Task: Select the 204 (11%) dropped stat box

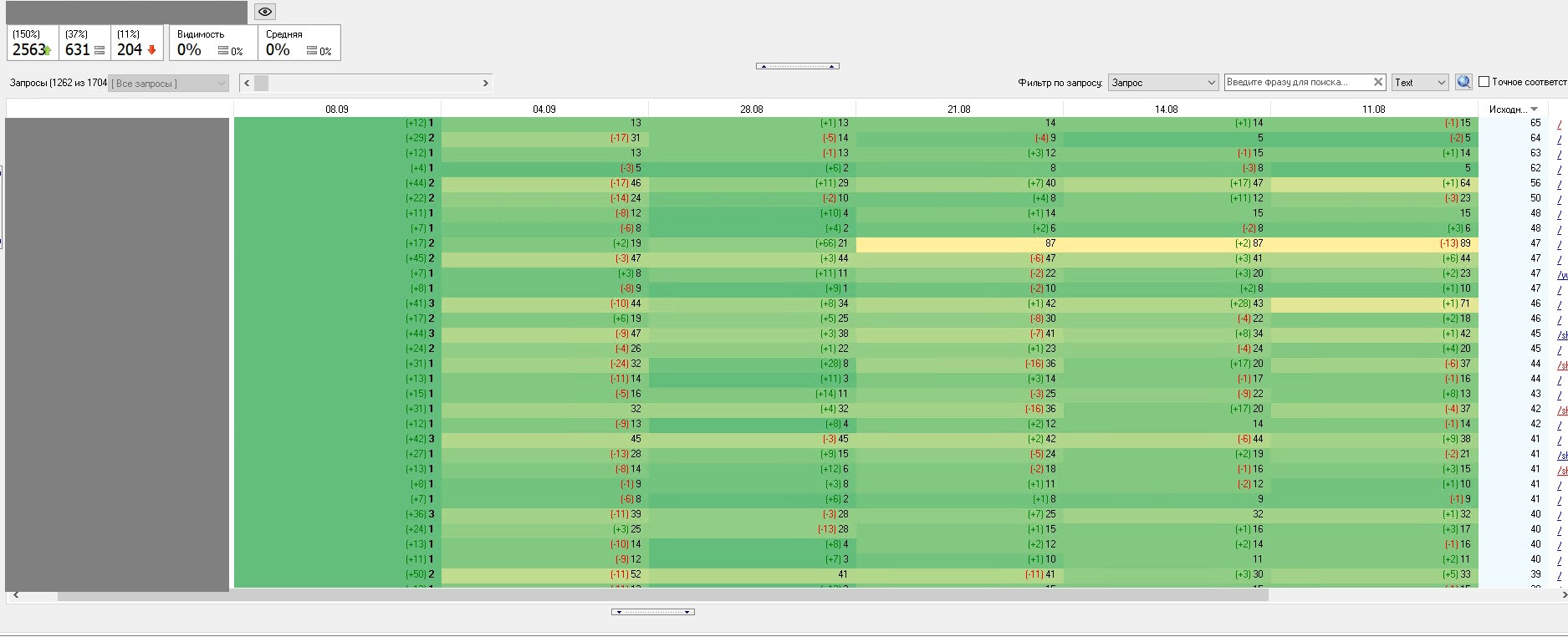Action: [137, 43]
